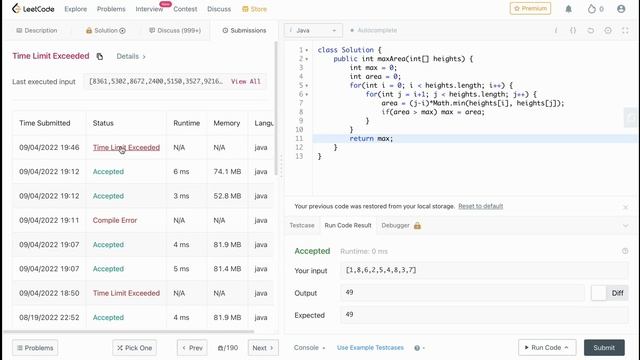640x360 pixels.
Task: Click the Debugger lock icon
Action: [x=417, y=225]
